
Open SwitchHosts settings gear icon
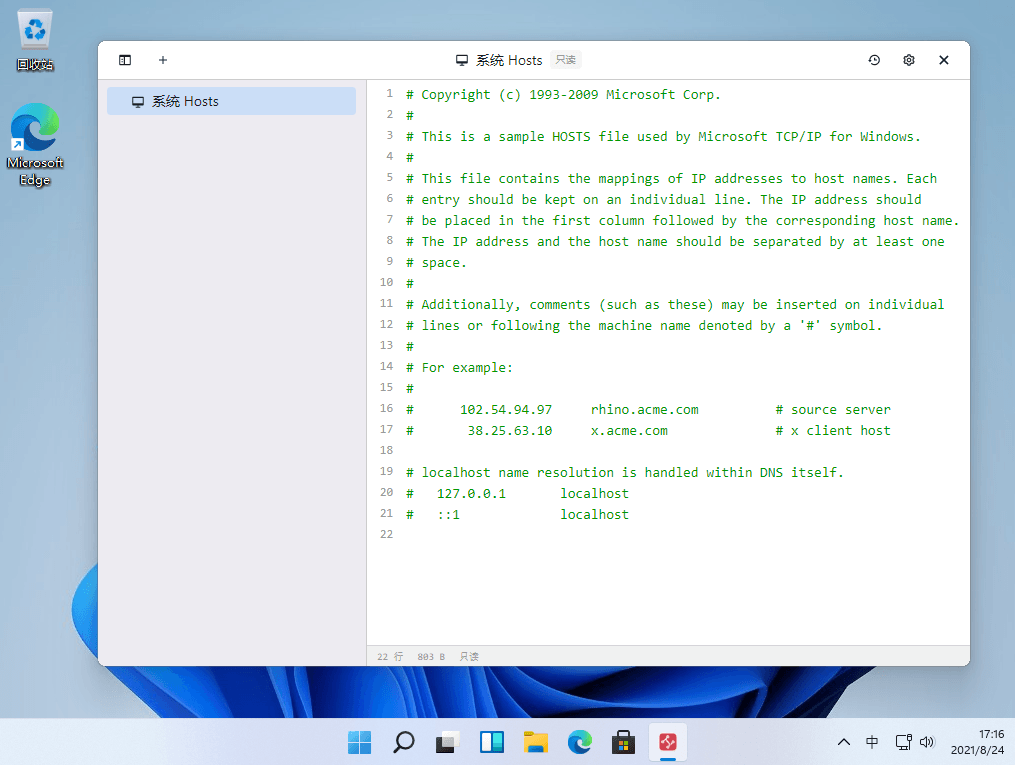point(909,60)
